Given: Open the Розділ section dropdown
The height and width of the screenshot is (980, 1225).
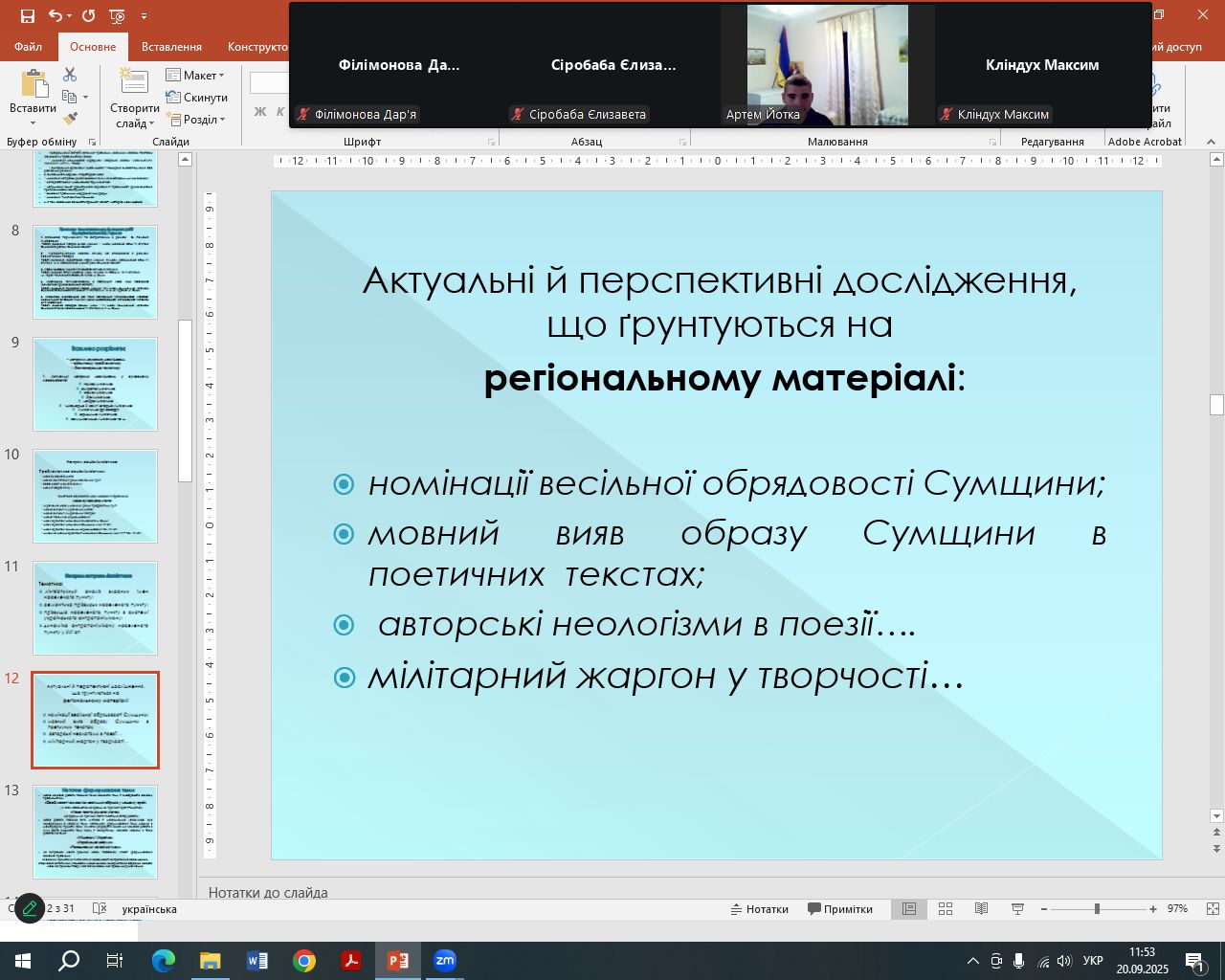Looking at the screenshot, I should [196, 120].
